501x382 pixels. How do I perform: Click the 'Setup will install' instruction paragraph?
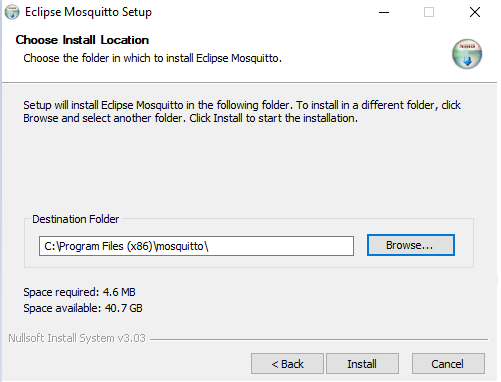(242, 111)
